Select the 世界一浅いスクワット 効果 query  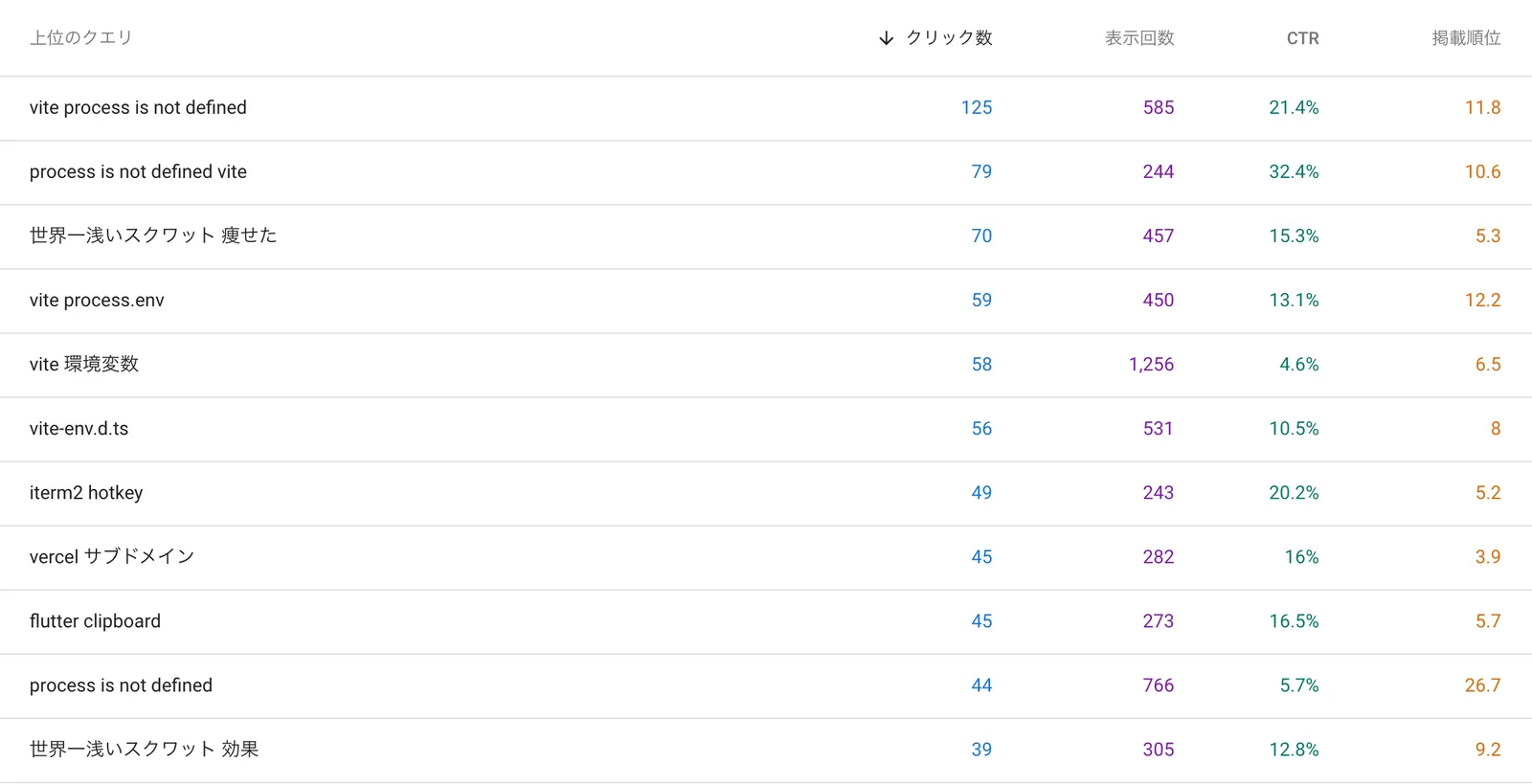[144, 750]
